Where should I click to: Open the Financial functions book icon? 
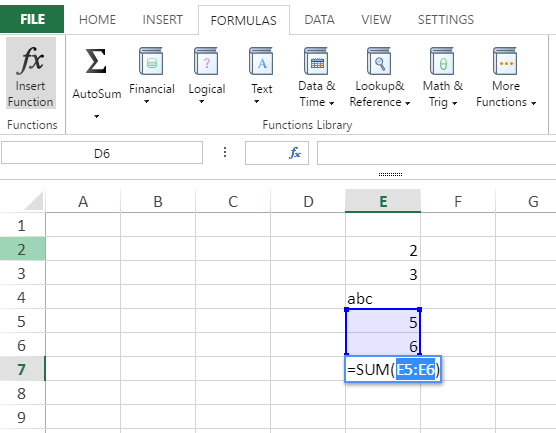pyautogui.click(x=151, y=61)
